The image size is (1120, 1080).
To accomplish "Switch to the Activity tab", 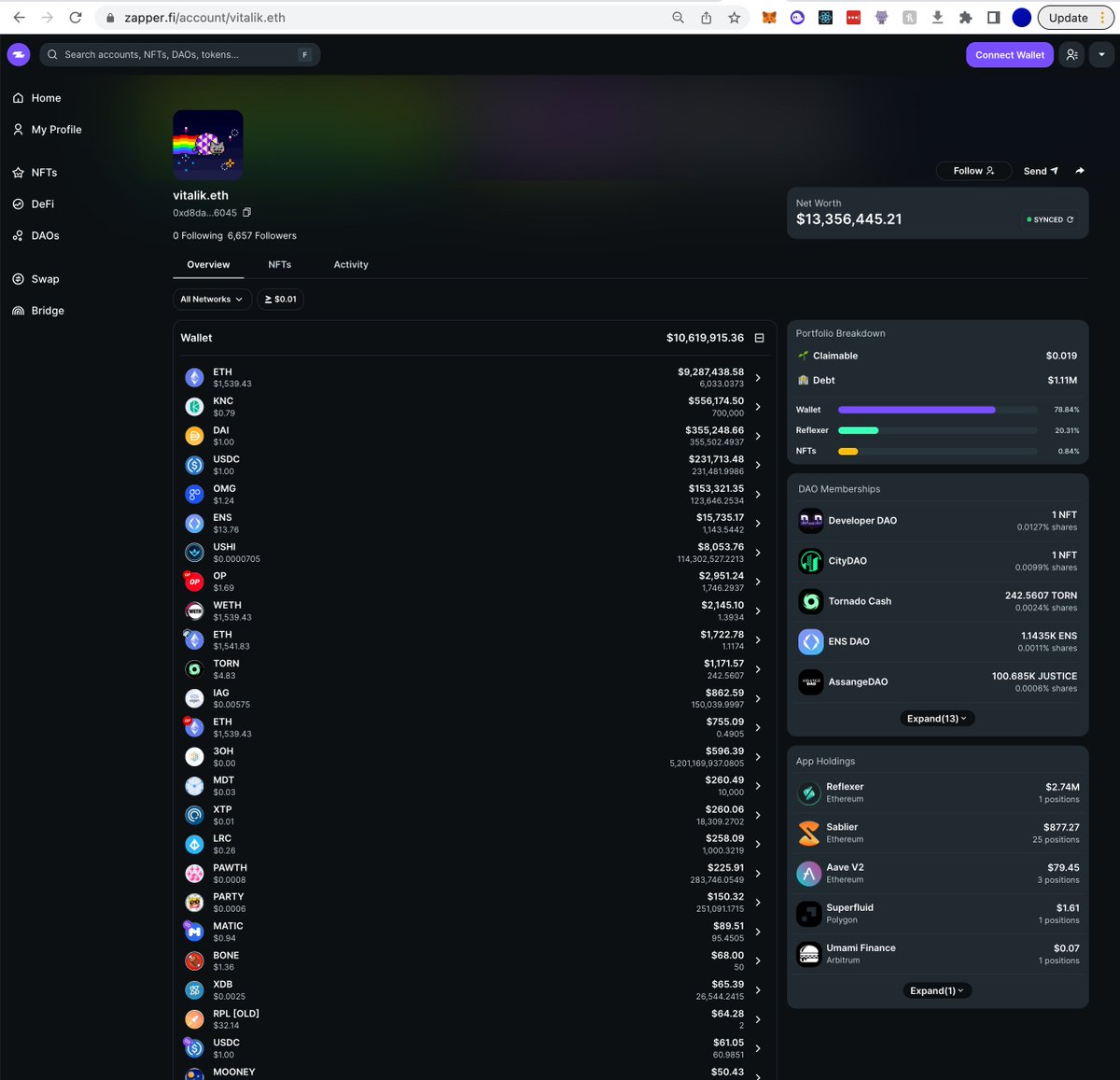I will coord(351,264).
